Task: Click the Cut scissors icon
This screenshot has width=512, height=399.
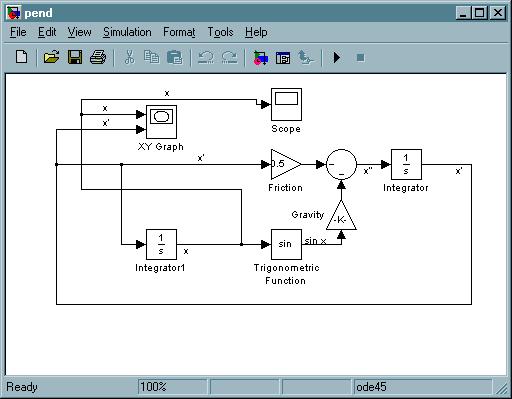Action: click(129, 57)
